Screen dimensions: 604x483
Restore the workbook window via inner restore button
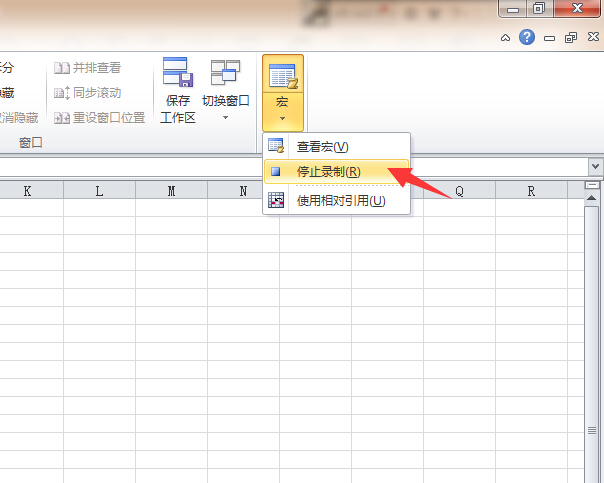coord(571,38)
